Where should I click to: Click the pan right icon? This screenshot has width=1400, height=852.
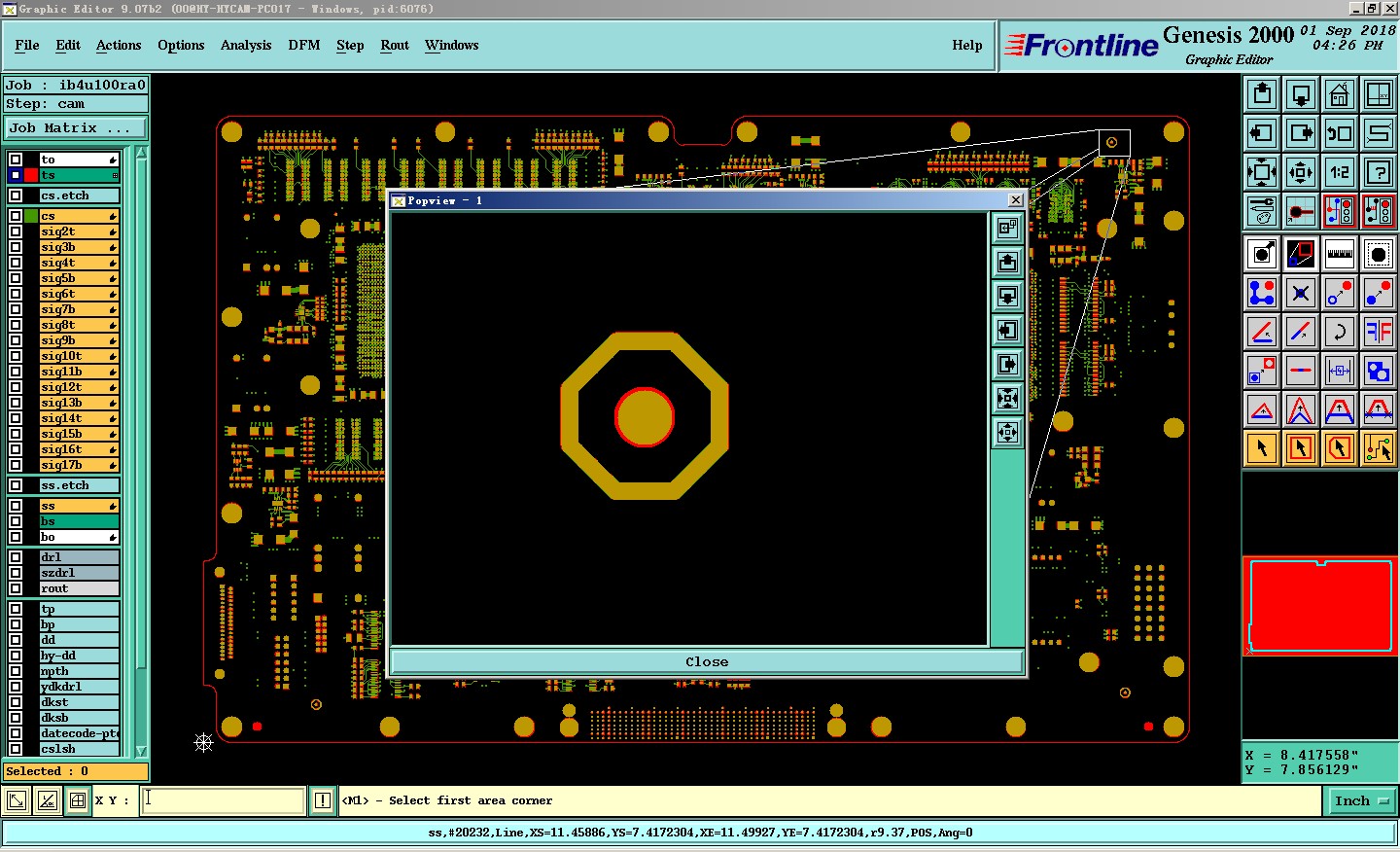1301,133
